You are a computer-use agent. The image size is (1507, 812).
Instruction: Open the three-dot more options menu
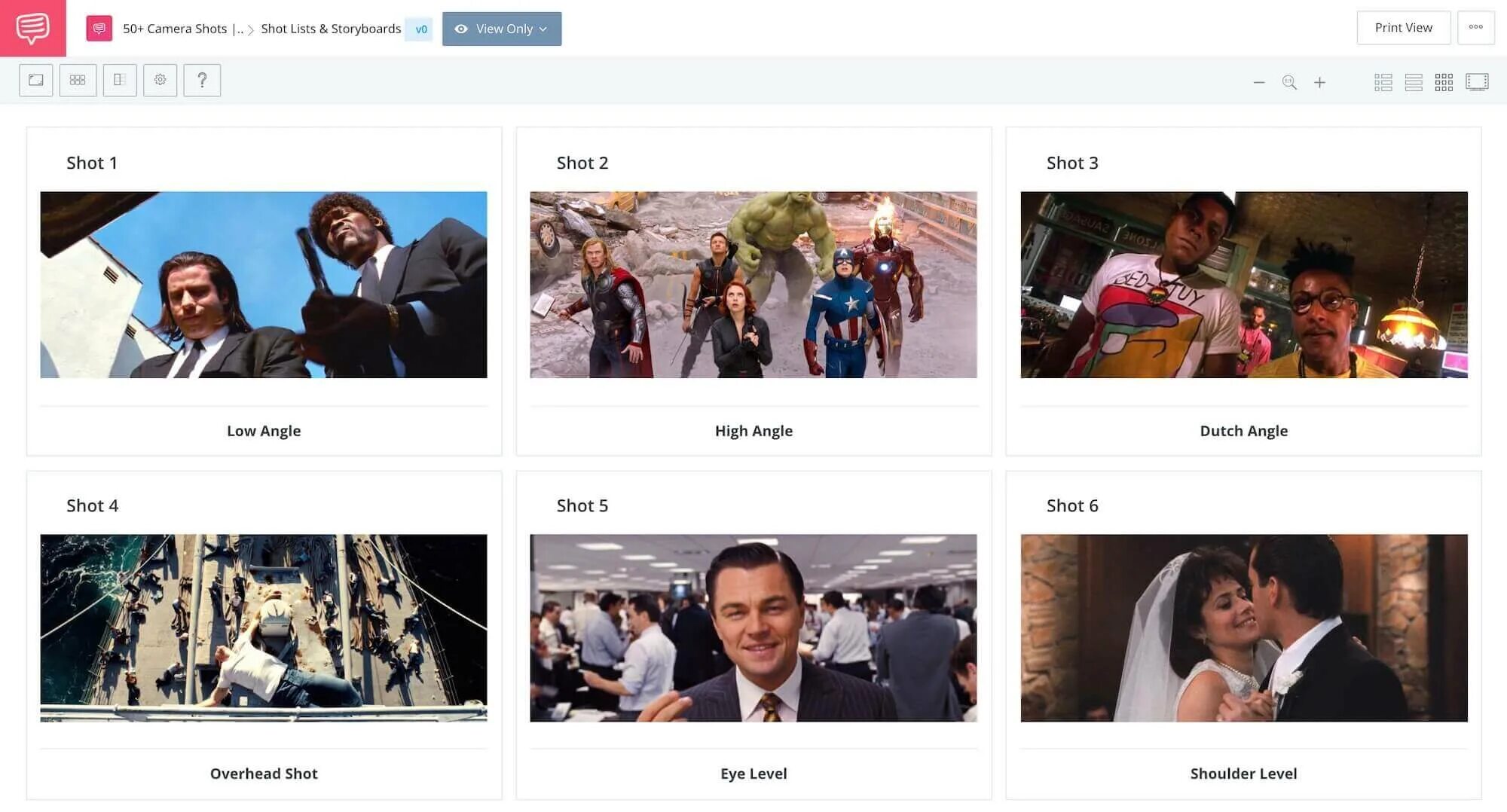[1475, 28]
